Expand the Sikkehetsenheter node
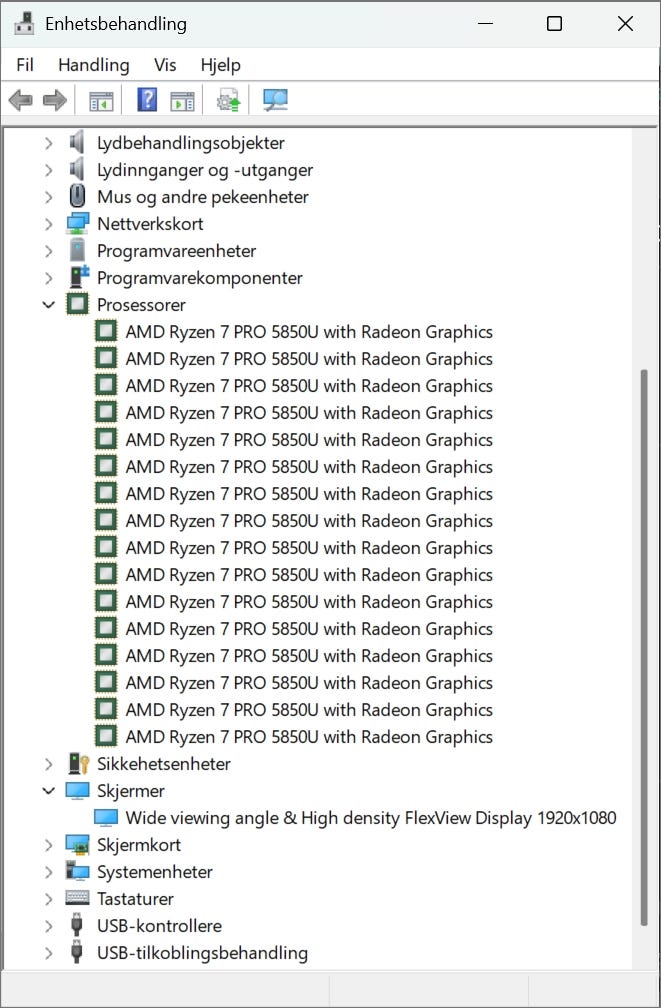Image resolution: width=661 pixels, height=1008 pixels. (x=49, y=764)
